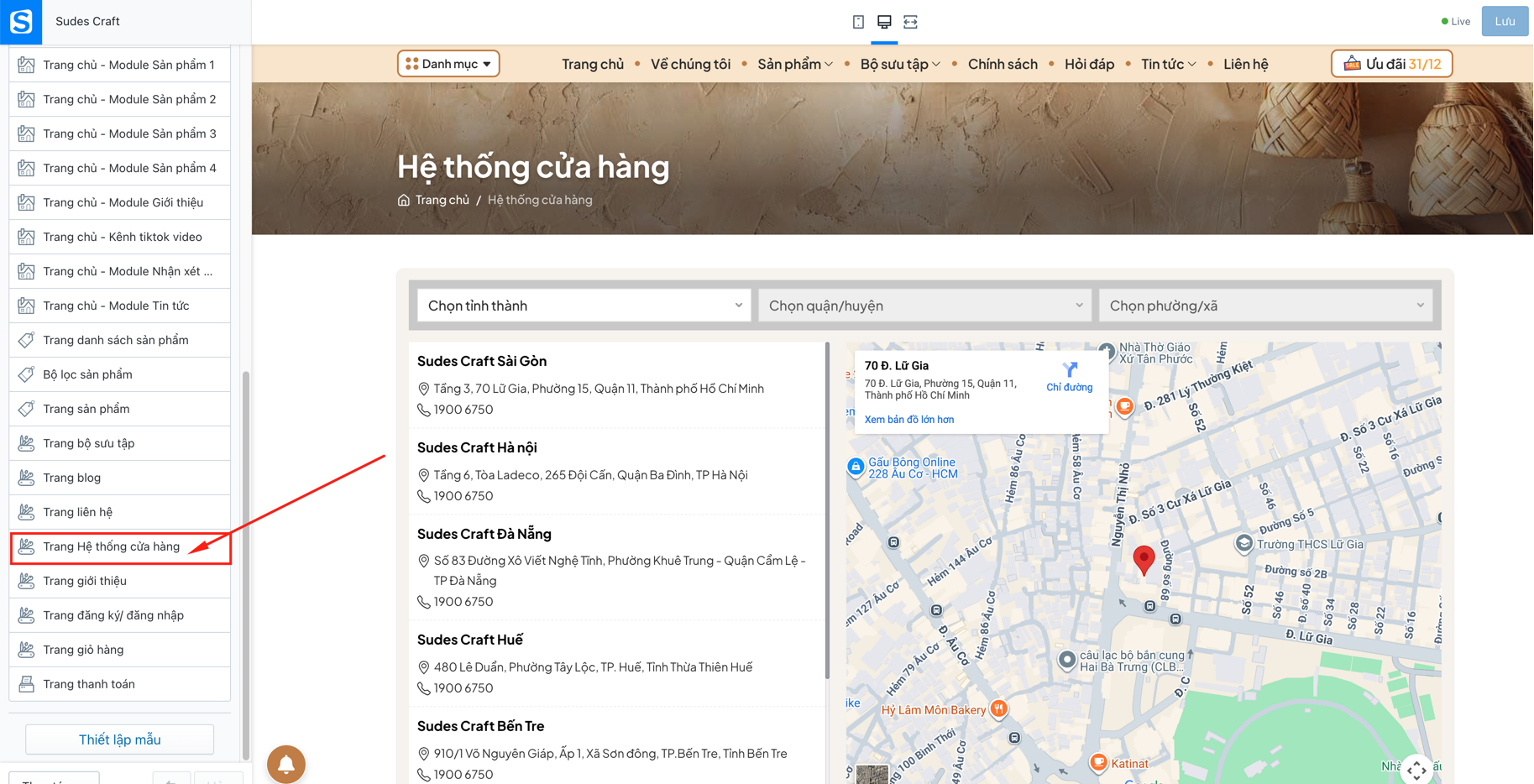Screen dimensions: 1534x784
Task: Click Sudes Craft Sài Gòn phone 1900 6750
Action: 463,410
